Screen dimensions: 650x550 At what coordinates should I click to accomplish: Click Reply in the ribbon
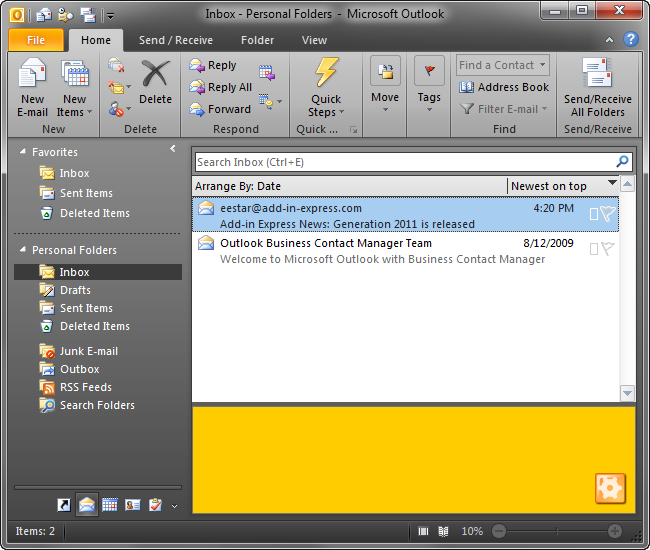coord(213,65)
